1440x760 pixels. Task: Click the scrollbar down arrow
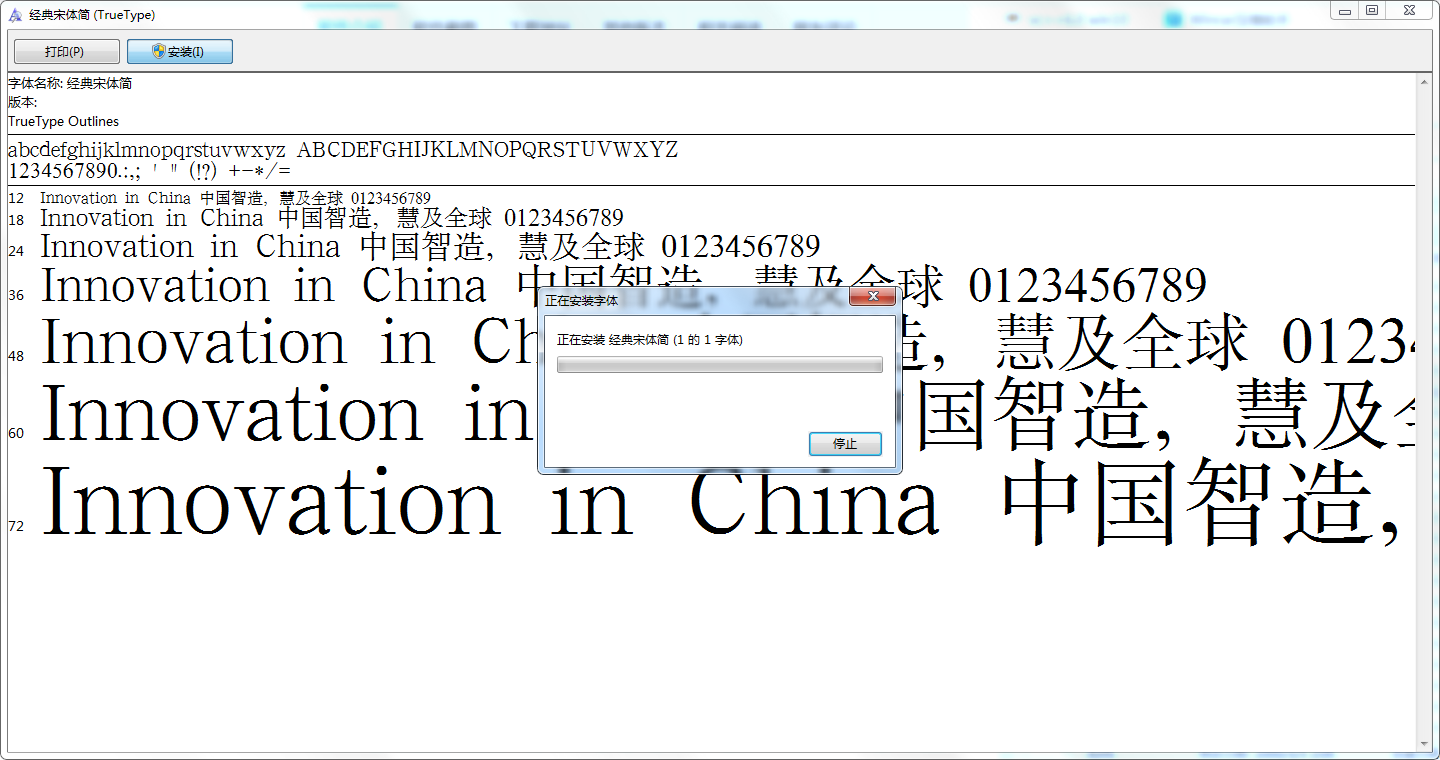1424,743
